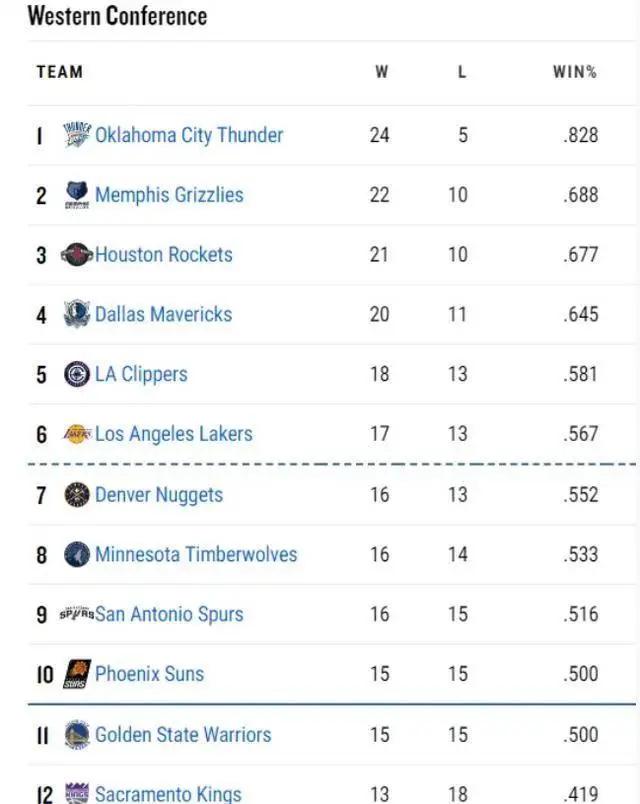Click the San Antonio Spurs logo
The width and height of the screenshot is (640, 804).
pyautogui.click(x=77, y=614)
